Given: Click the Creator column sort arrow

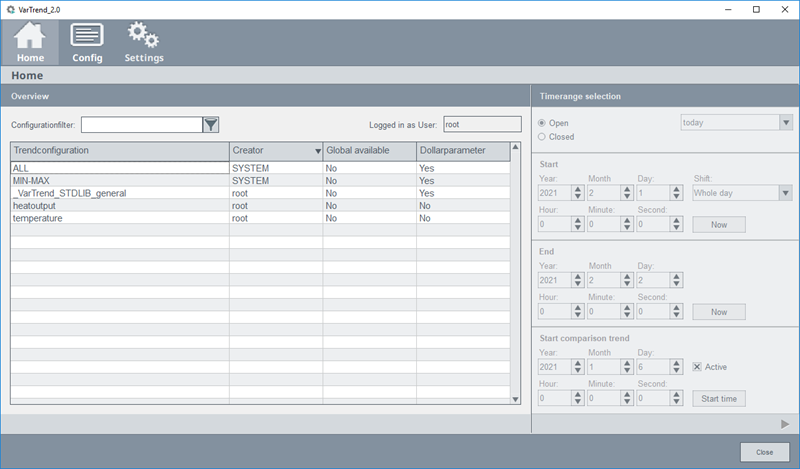Looking at the screenshot, I should (x=317, y=151).
